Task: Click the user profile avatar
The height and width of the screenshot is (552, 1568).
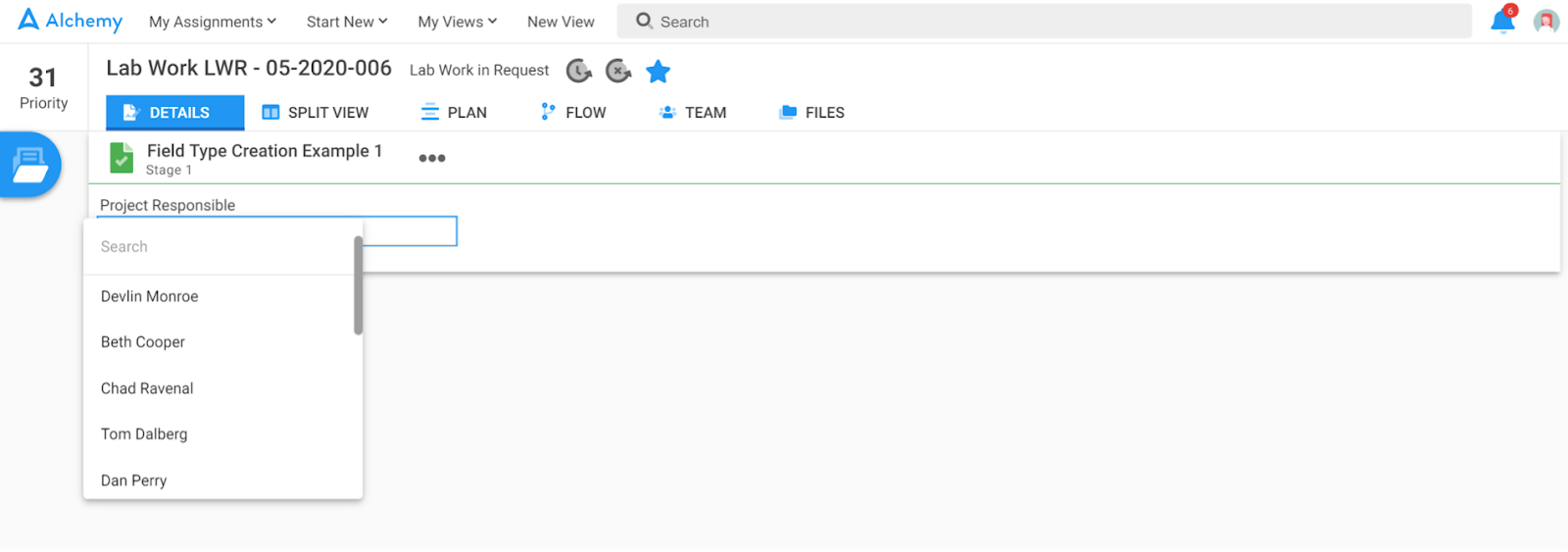Action: (1546, 21)
